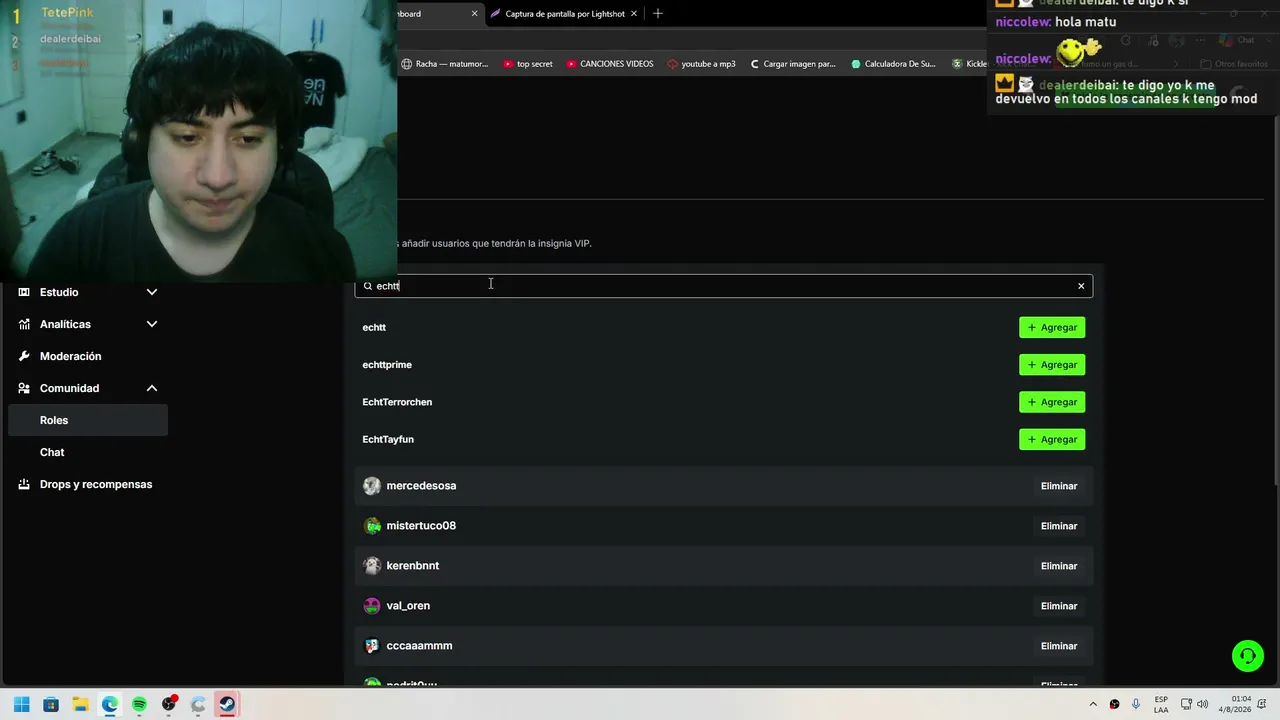Open the Racha bookmark
The height and width of the screenshot is (720, 1280).
pos(445,64)
